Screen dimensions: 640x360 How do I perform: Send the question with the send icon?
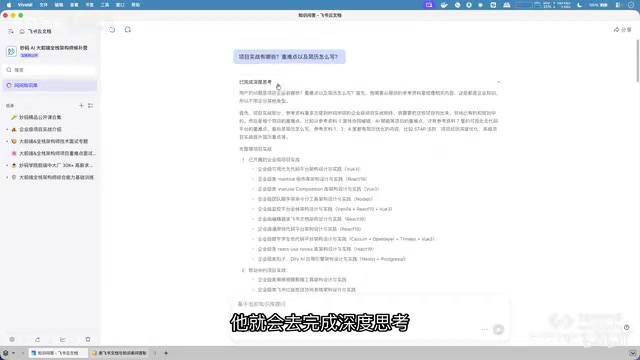pos(498,329)
